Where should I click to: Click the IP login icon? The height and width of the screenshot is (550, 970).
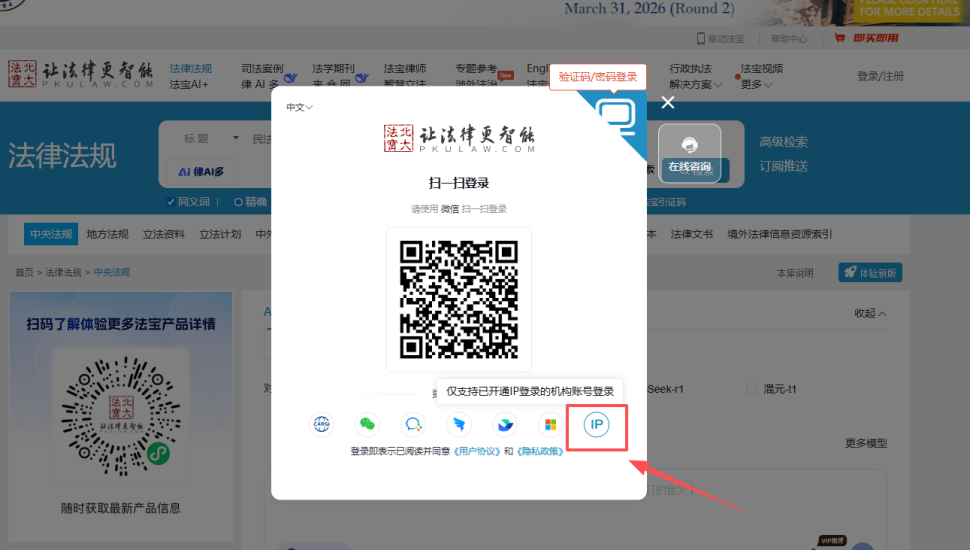(x=596, y=424)
